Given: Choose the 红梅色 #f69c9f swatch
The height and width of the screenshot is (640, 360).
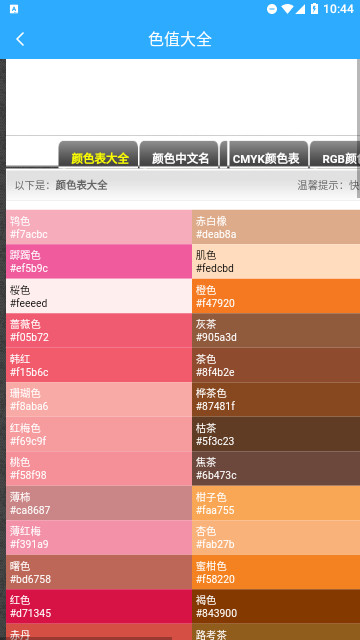Looking at the screenshot, I should click(x=99, y=434).
